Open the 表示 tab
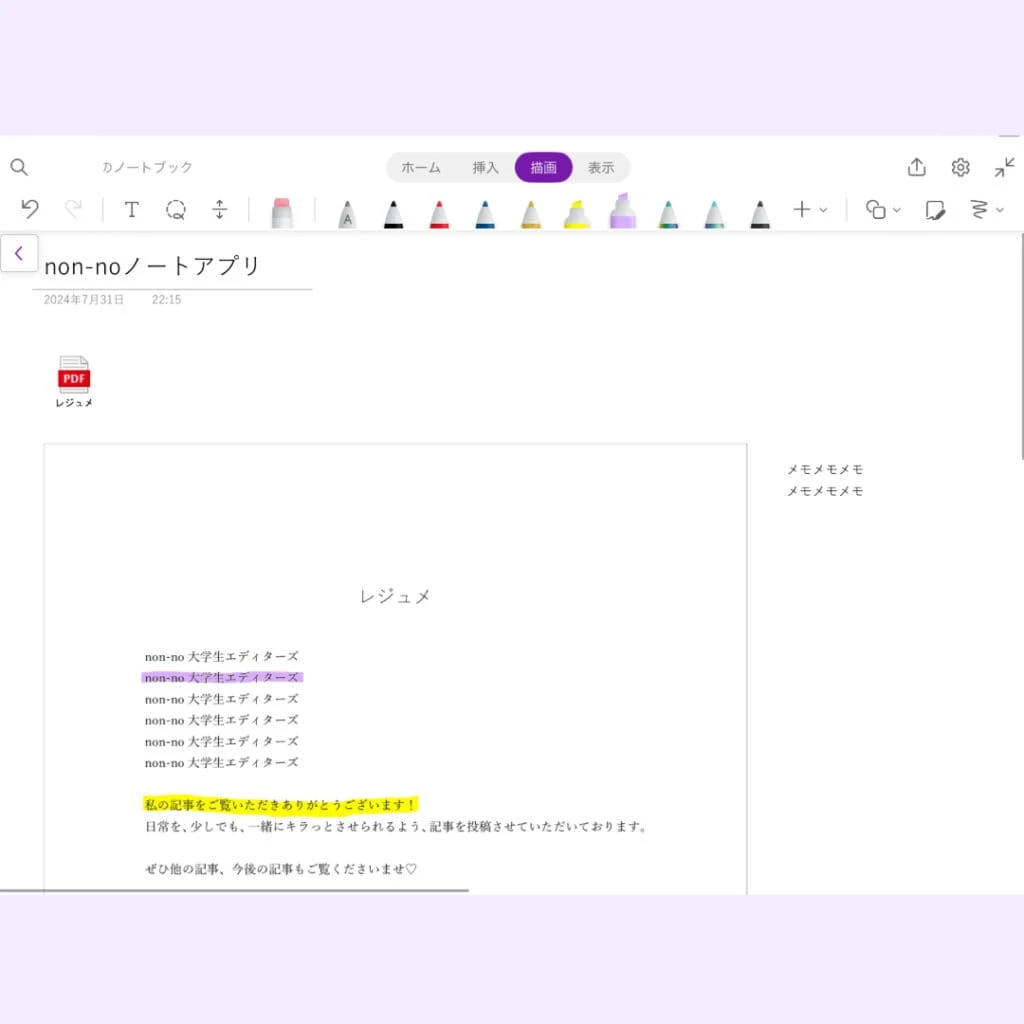This screenshot has width=1024, height=1024. 601,168
